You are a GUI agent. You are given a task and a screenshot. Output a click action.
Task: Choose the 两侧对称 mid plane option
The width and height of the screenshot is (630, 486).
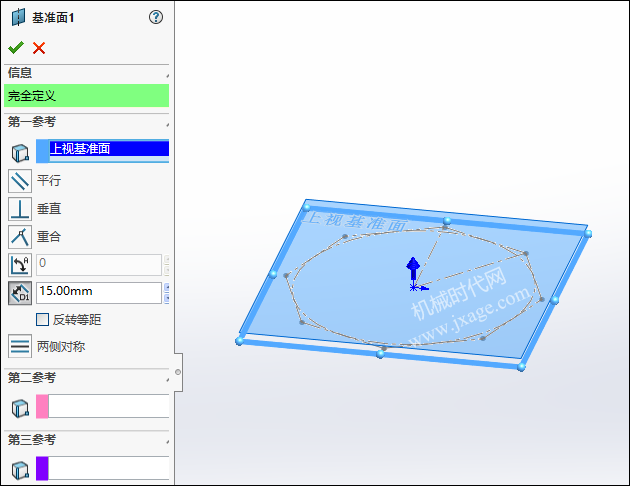tap(20, 346)
